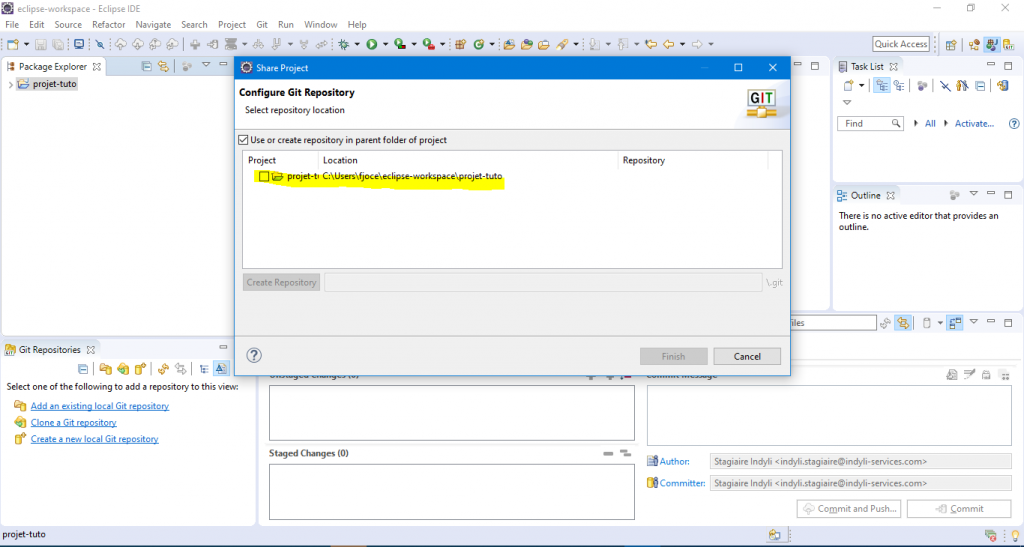
Task: Click Add existing repository icon in Git Repositories toolbar
Action: click(105, 369)
